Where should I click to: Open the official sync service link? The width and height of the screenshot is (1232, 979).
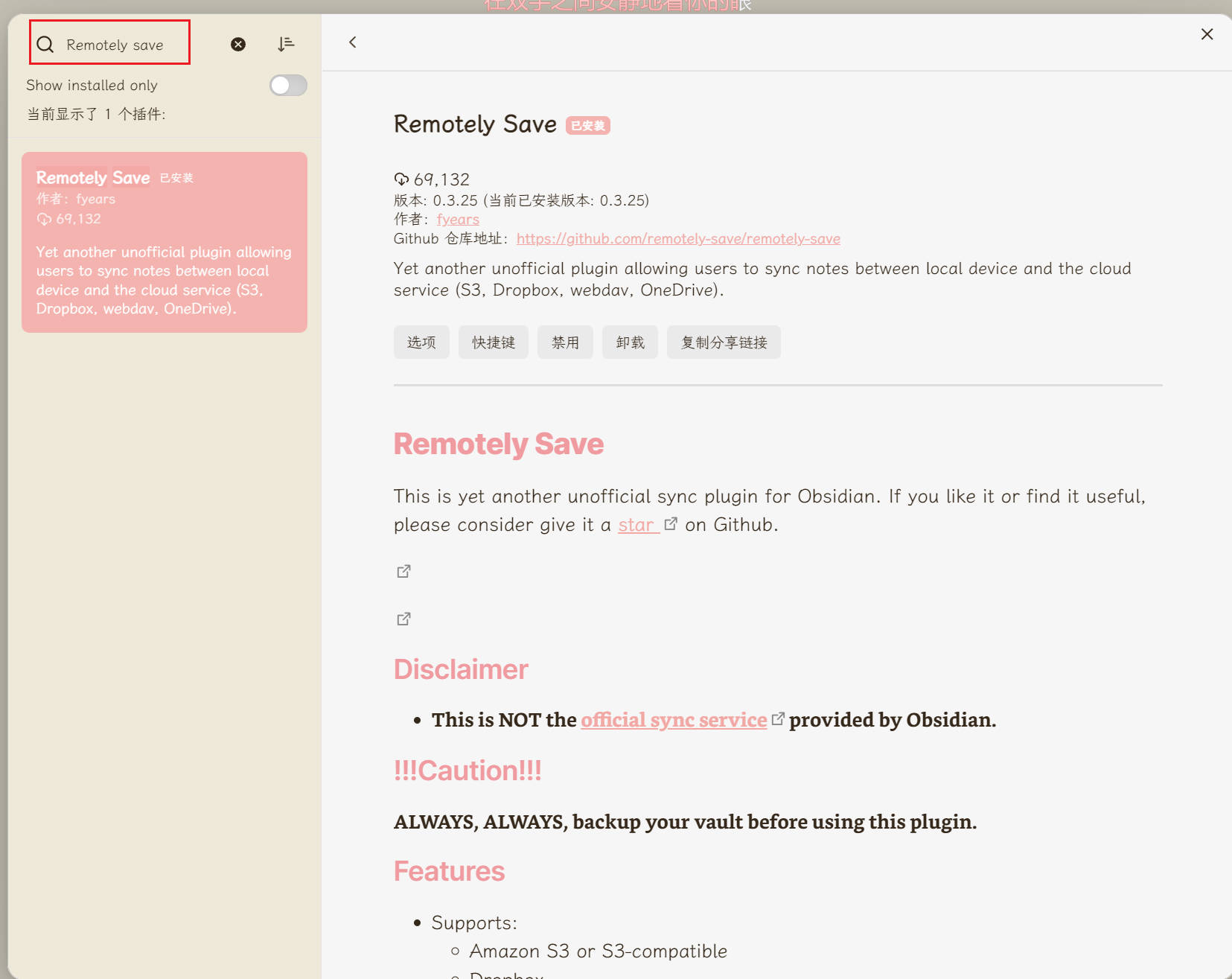[x=674, y=720]
